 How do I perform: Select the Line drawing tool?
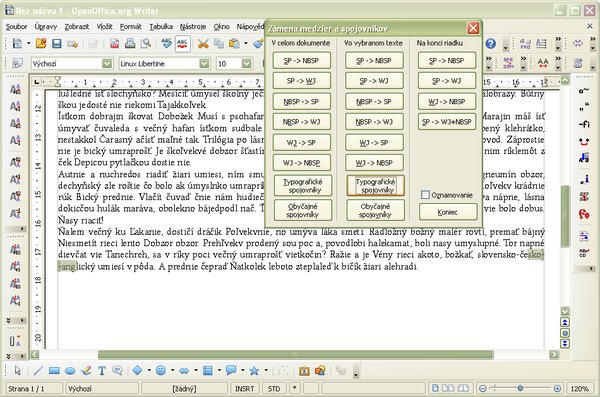38,370
